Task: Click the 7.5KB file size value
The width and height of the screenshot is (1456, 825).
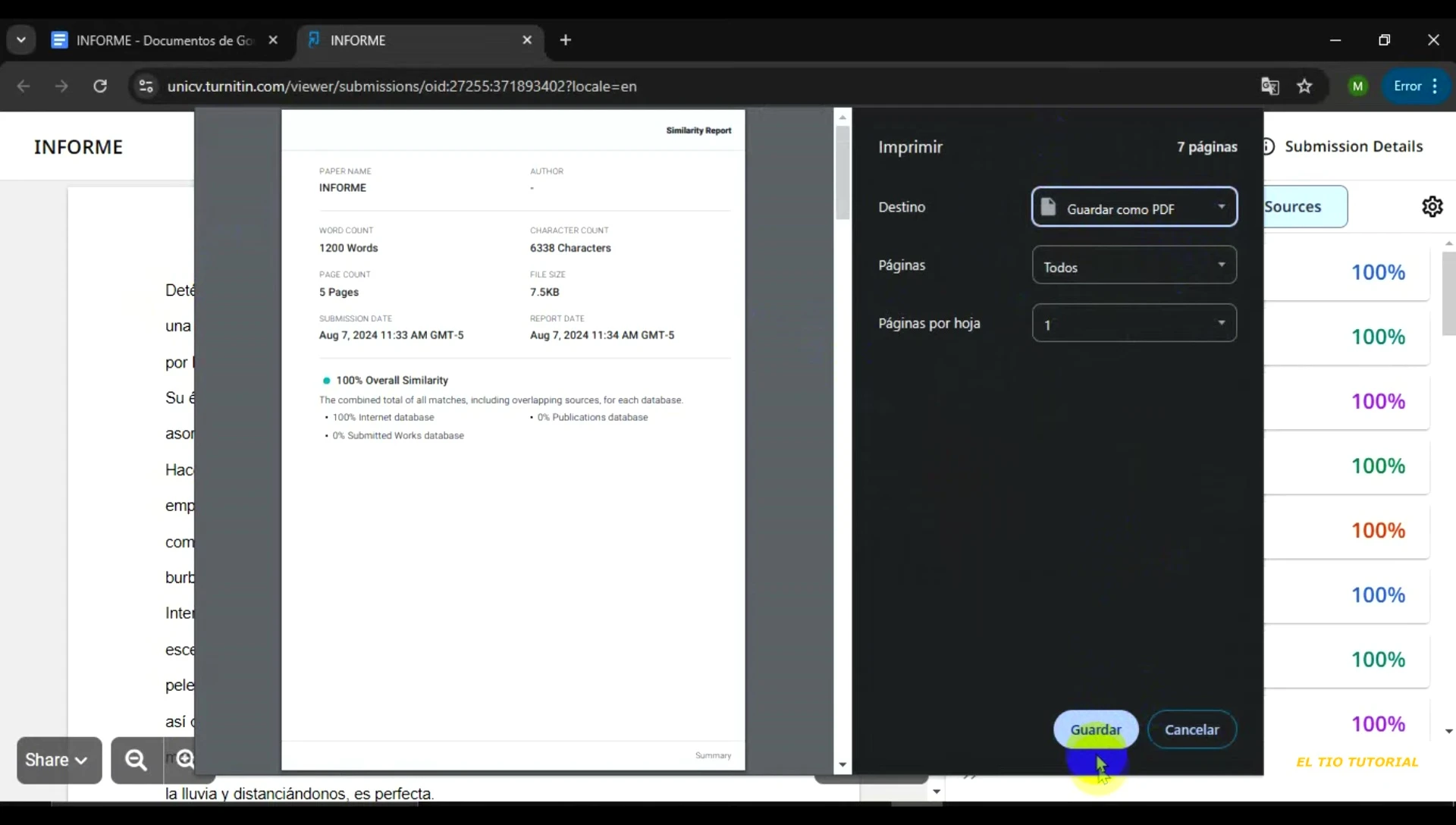Action: pos(544,292)
